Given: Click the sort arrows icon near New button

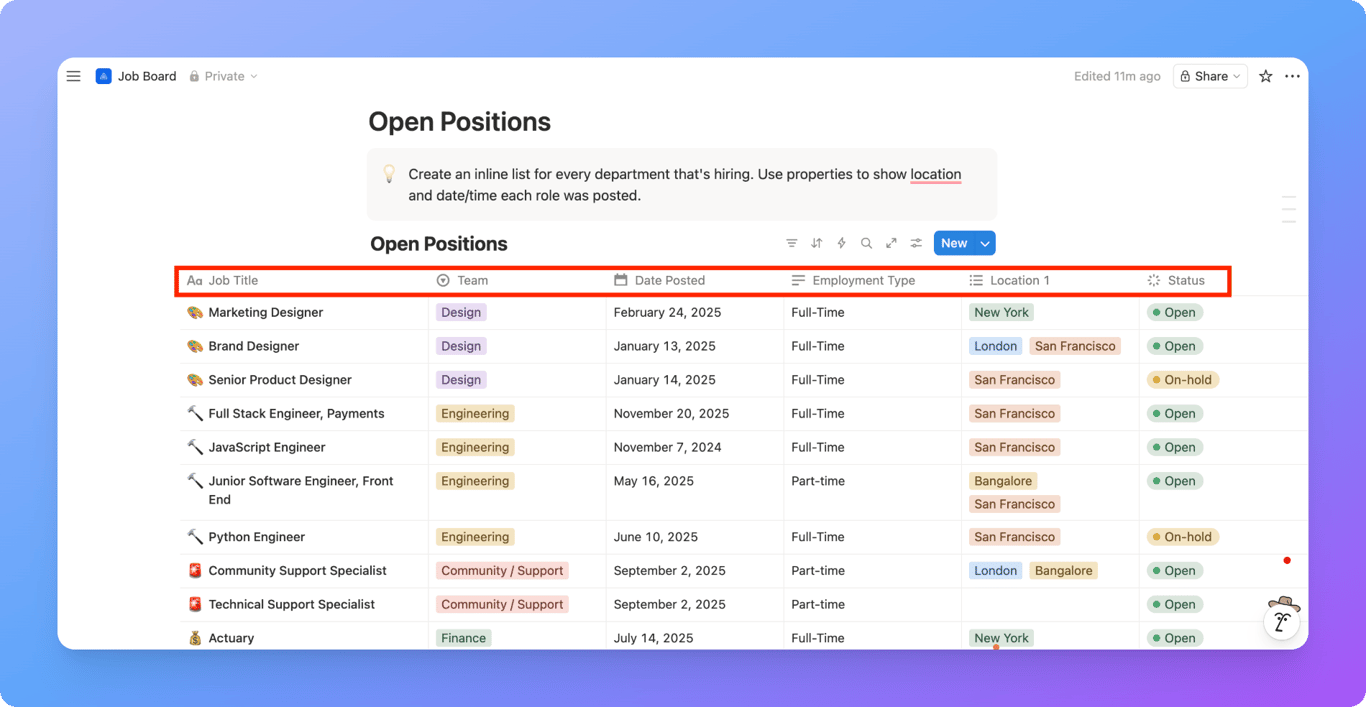Looking at the screenshot, I should tap(816, 243).
